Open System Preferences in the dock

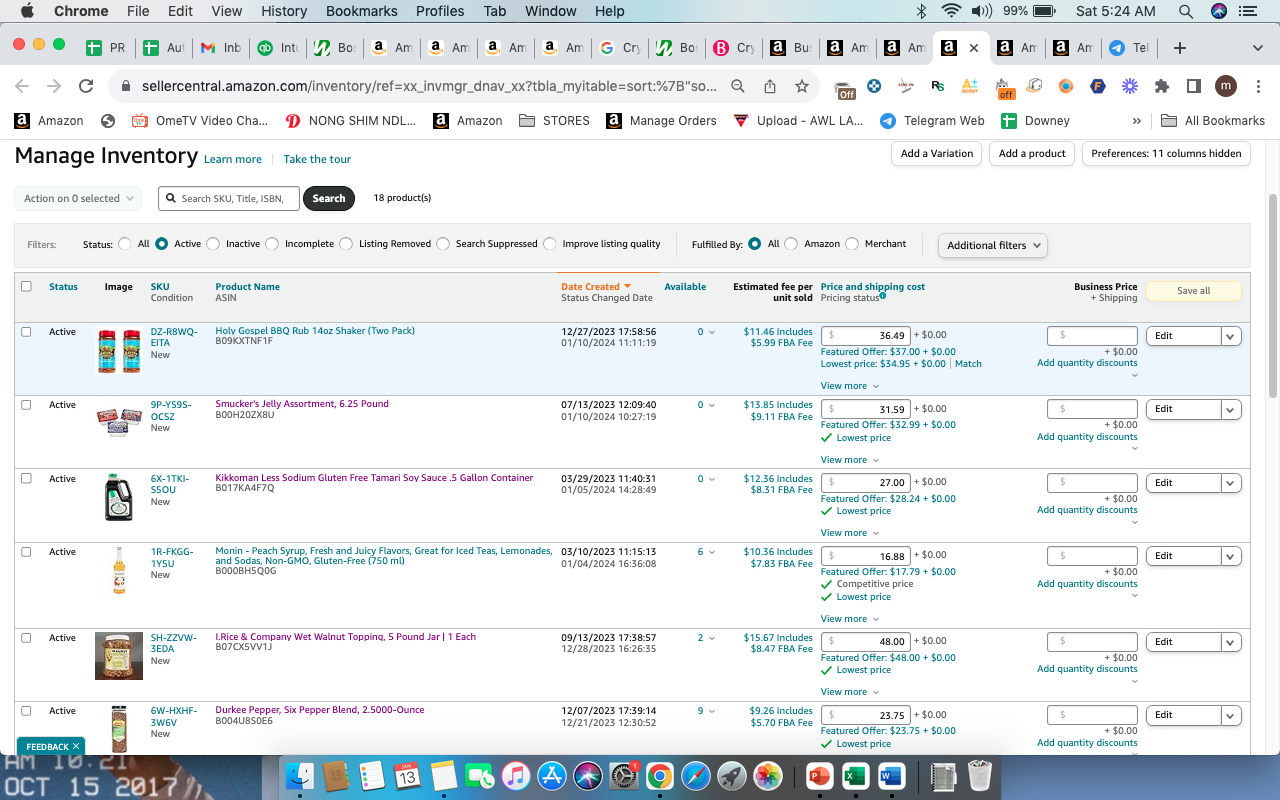pos(624,775)
